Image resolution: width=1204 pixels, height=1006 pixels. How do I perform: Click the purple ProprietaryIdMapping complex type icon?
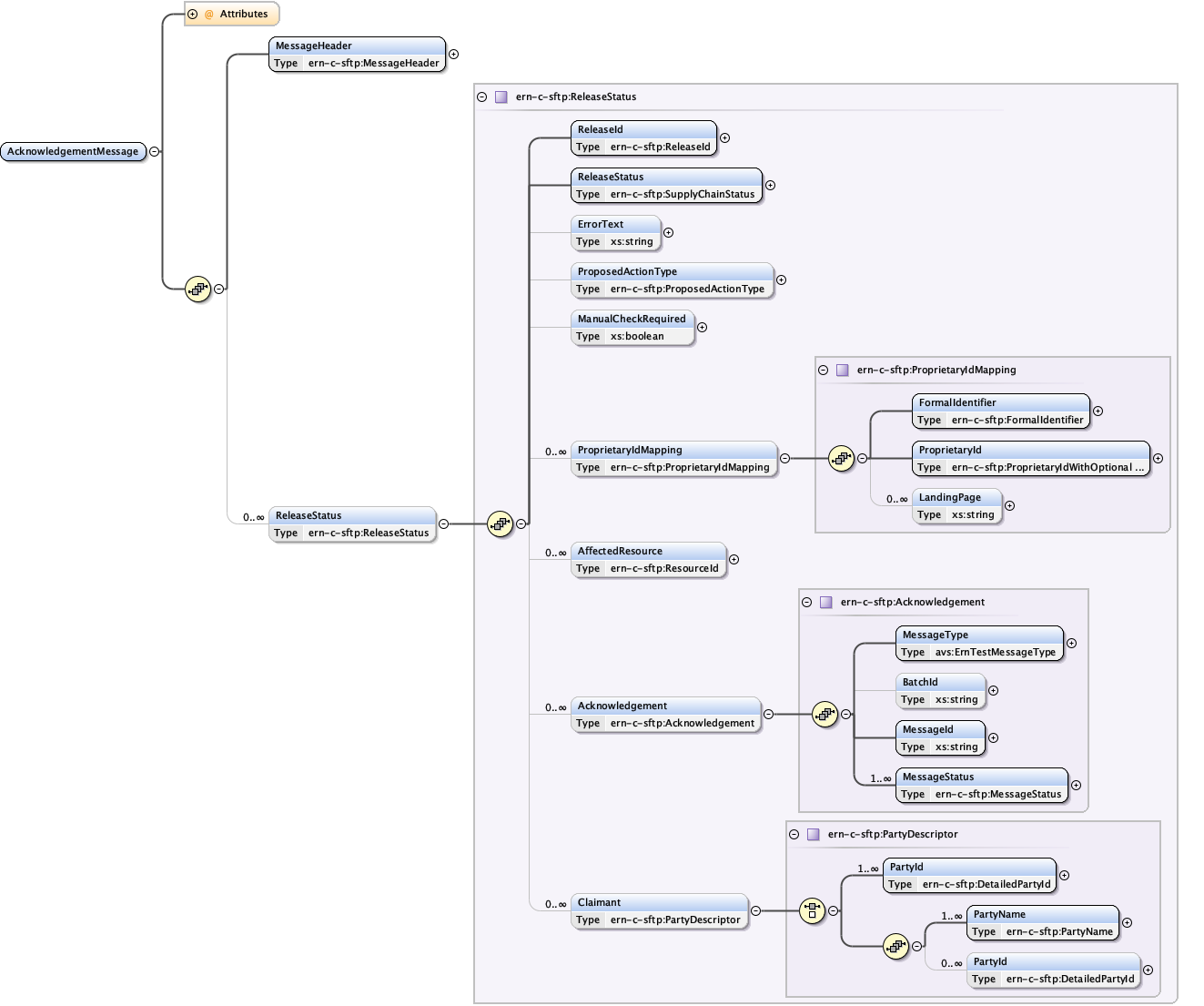[x=843, y=370]
